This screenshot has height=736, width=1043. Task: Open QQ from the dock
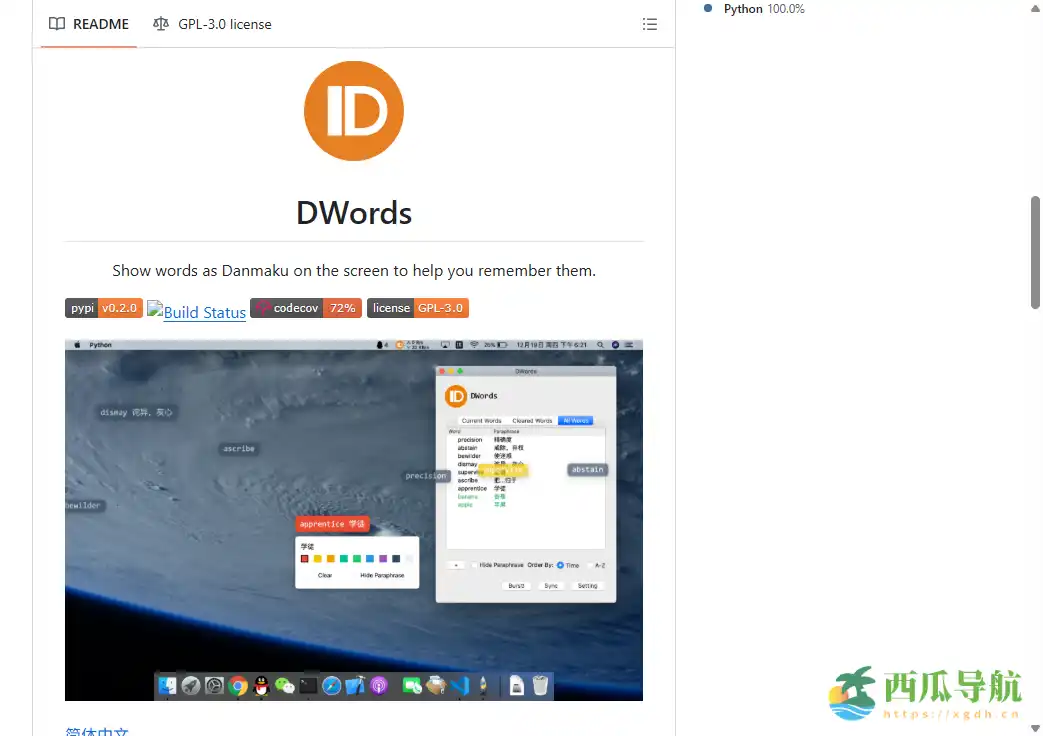coord(260,685)
